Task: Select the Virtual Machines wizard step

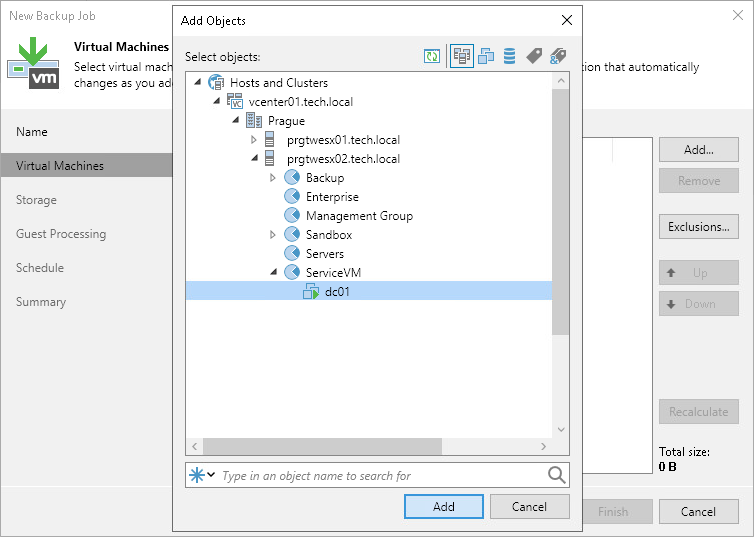Action: (87, 165)
